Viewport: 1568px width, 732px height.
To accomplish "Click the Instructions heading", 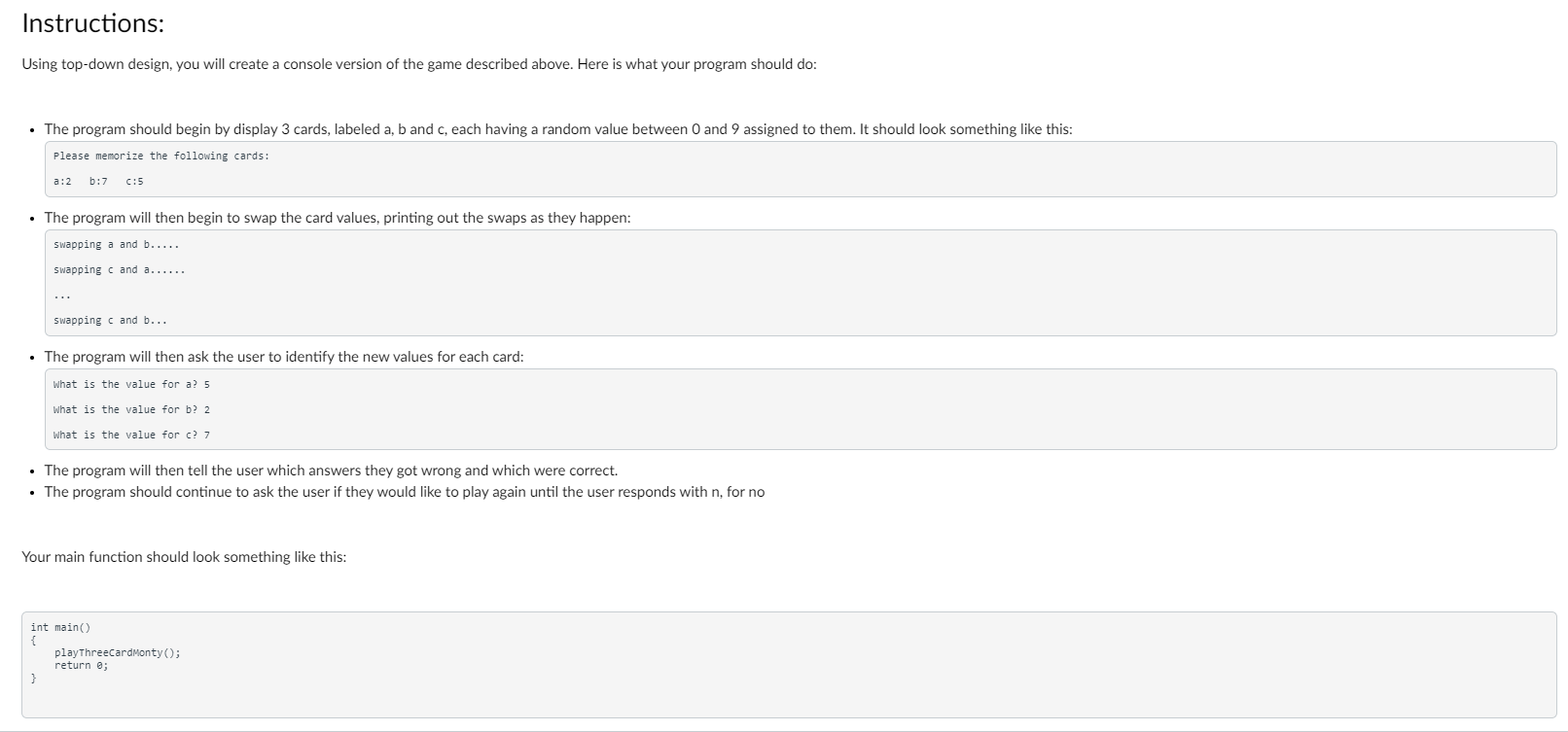I will (x=92, y=23).
